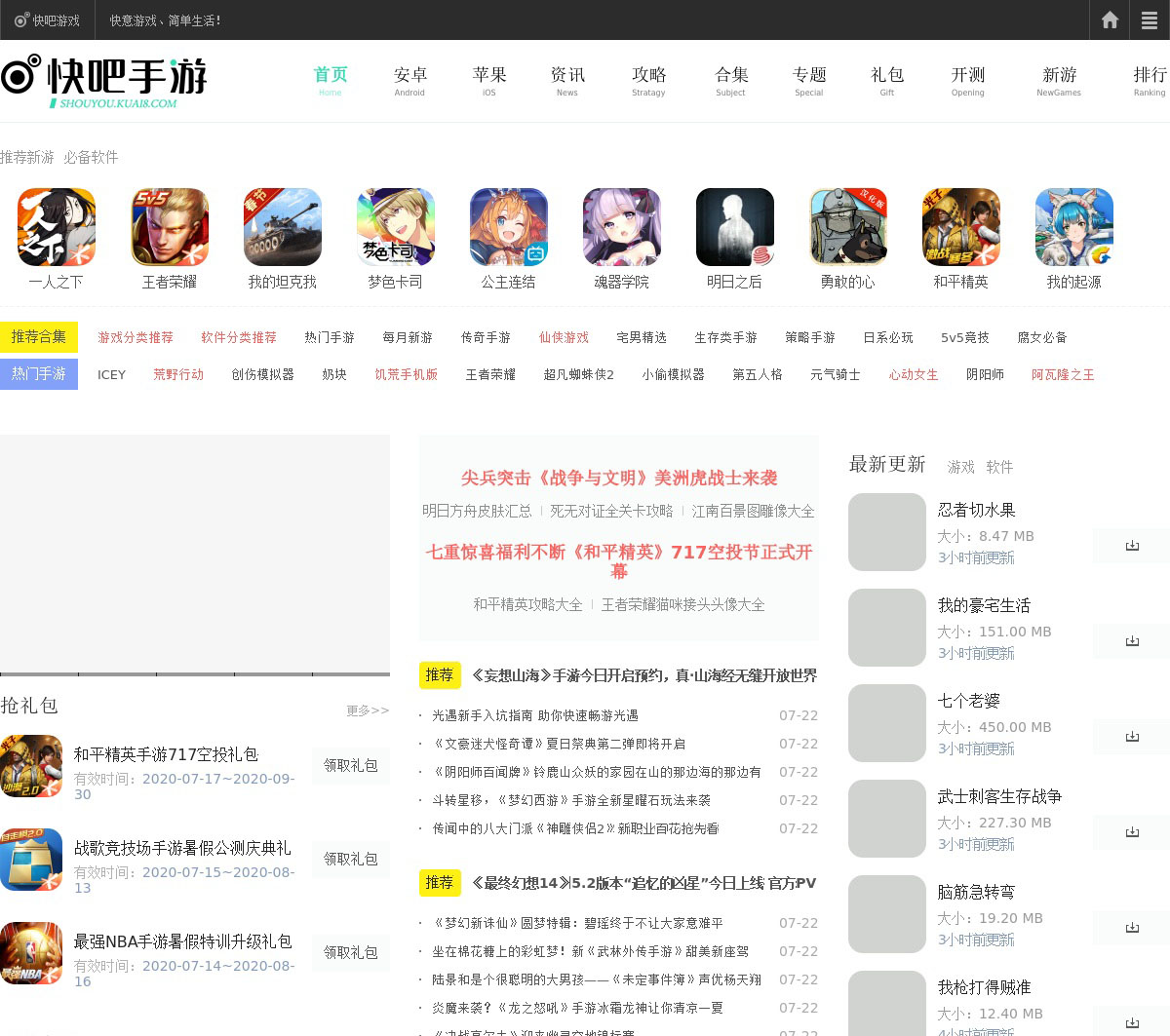
Task: Open 荒野行动 hot game link
Action: coord(178,374)
